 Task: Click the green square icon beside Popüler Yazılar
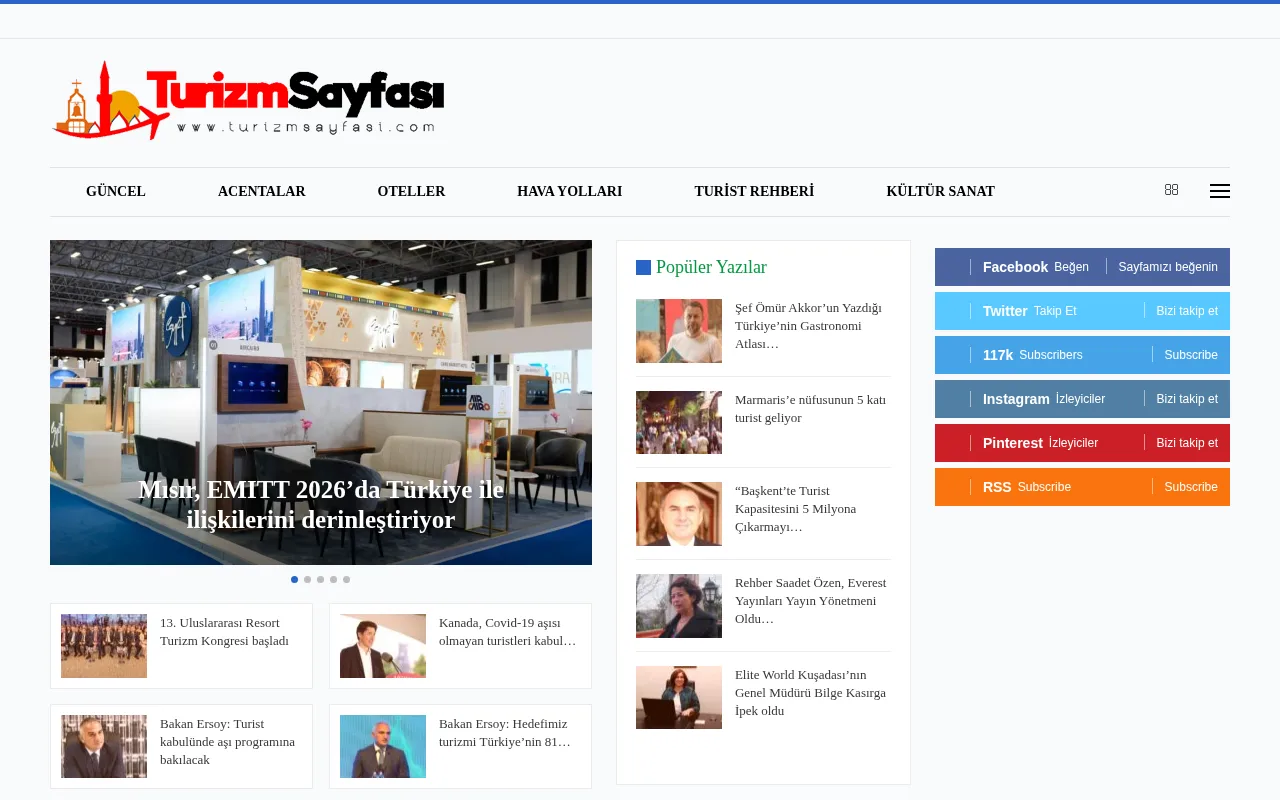643,267
